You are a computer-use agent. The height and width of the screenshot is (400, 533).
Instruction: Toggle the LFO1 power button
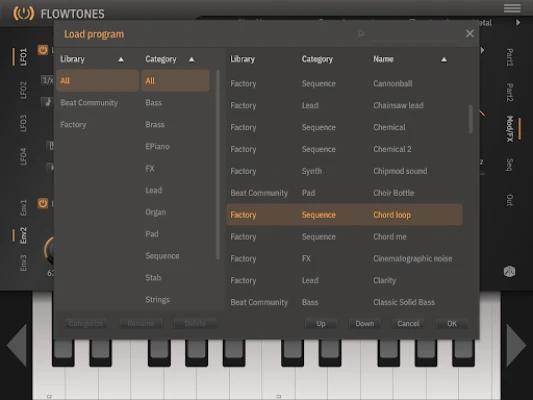43,50
